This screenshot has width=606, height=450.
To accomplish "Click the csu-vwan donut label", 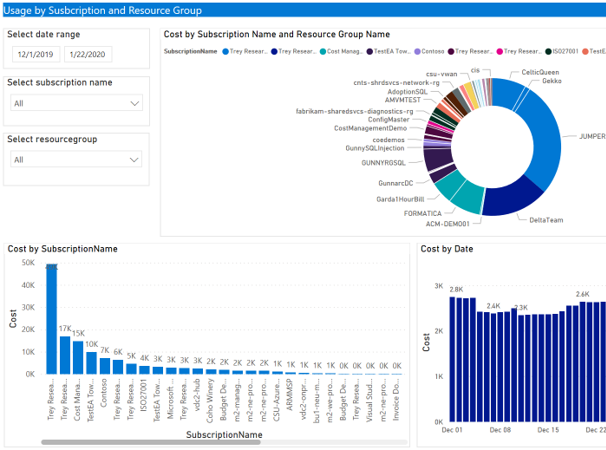I will point(441,74).
